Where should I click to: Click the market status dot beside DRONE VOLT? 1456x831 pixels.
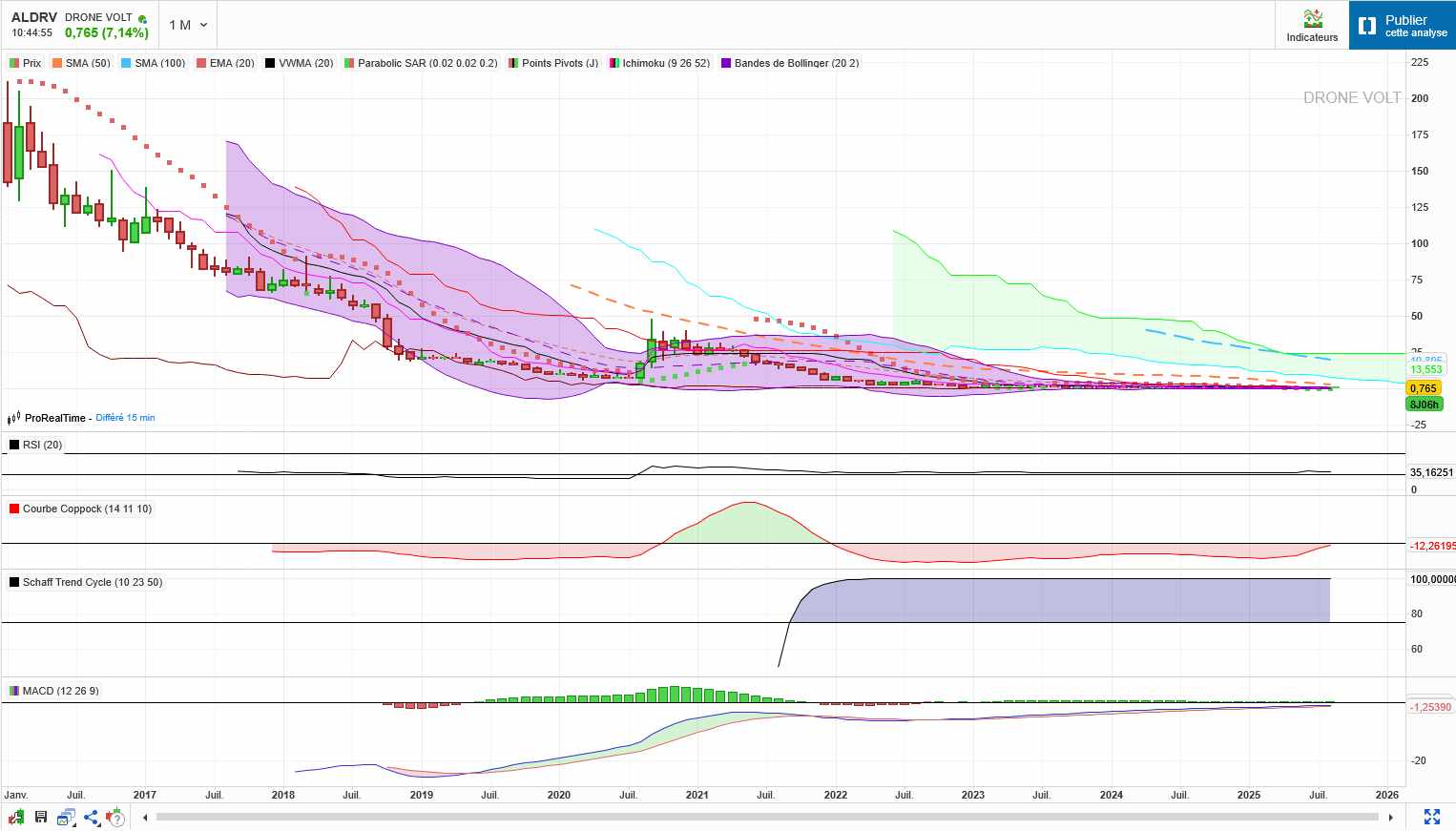pos(142,18)
